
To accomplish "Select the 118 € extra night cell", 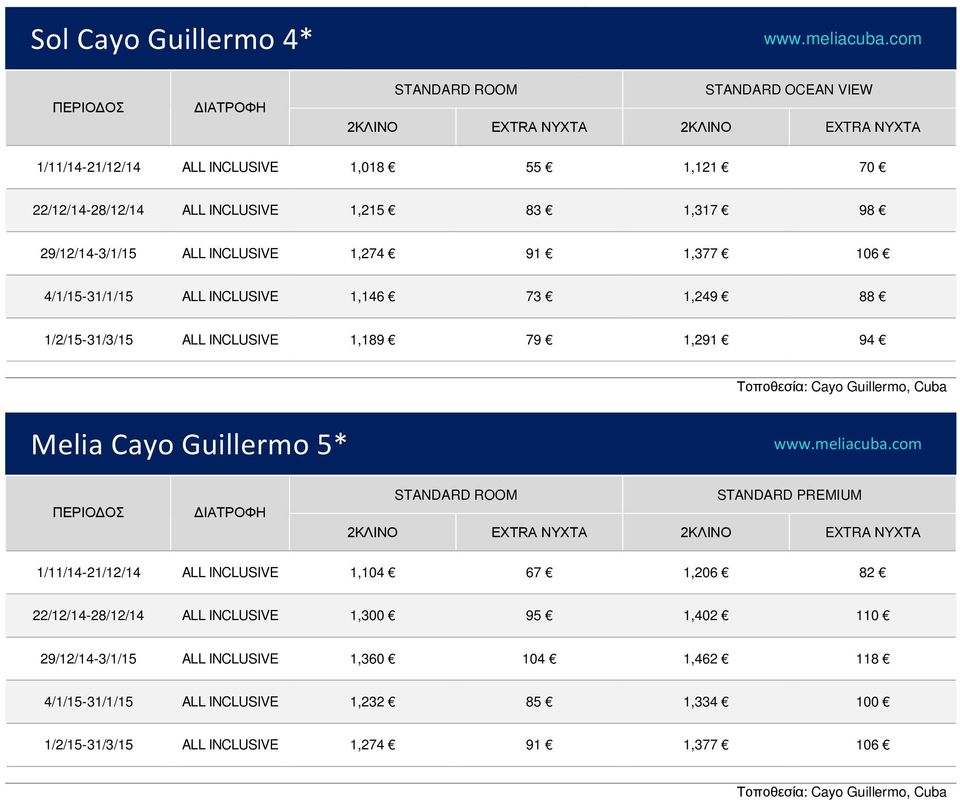I will (x=872, y=659).
